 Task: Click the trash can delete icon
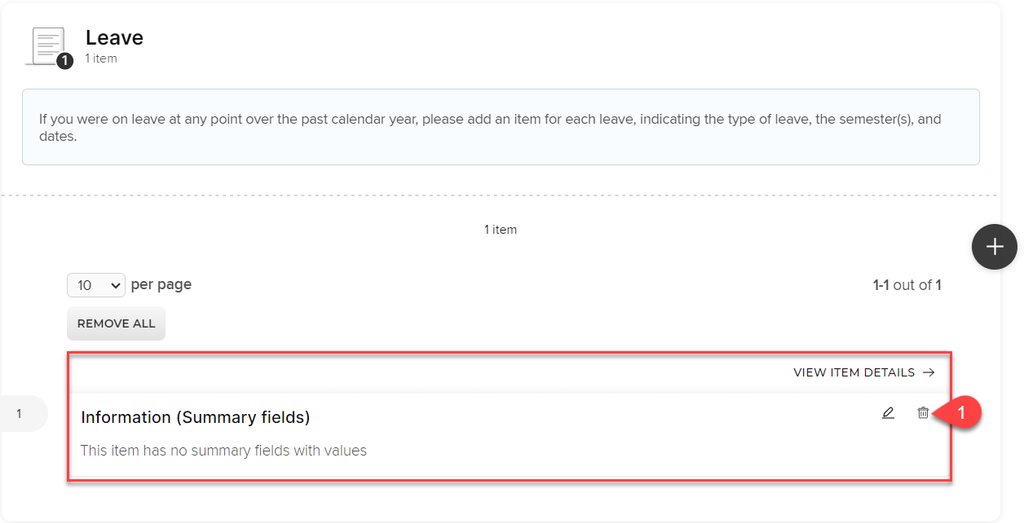923,413
